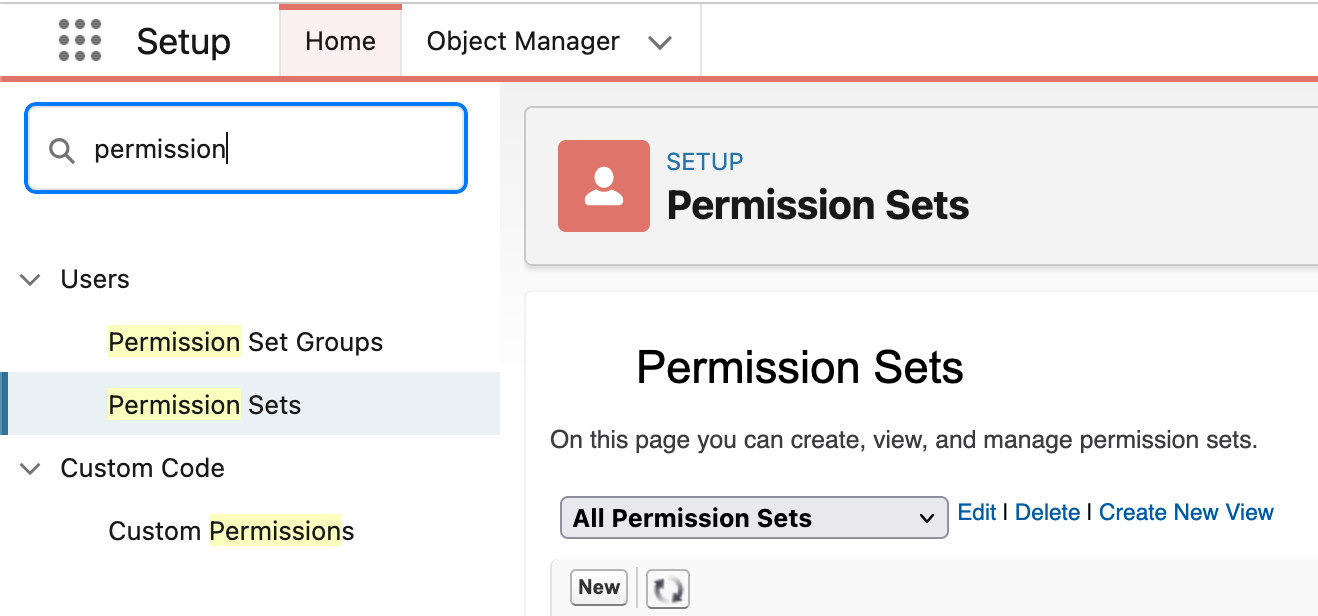Click the Users section label

click(x=95, y=279)
